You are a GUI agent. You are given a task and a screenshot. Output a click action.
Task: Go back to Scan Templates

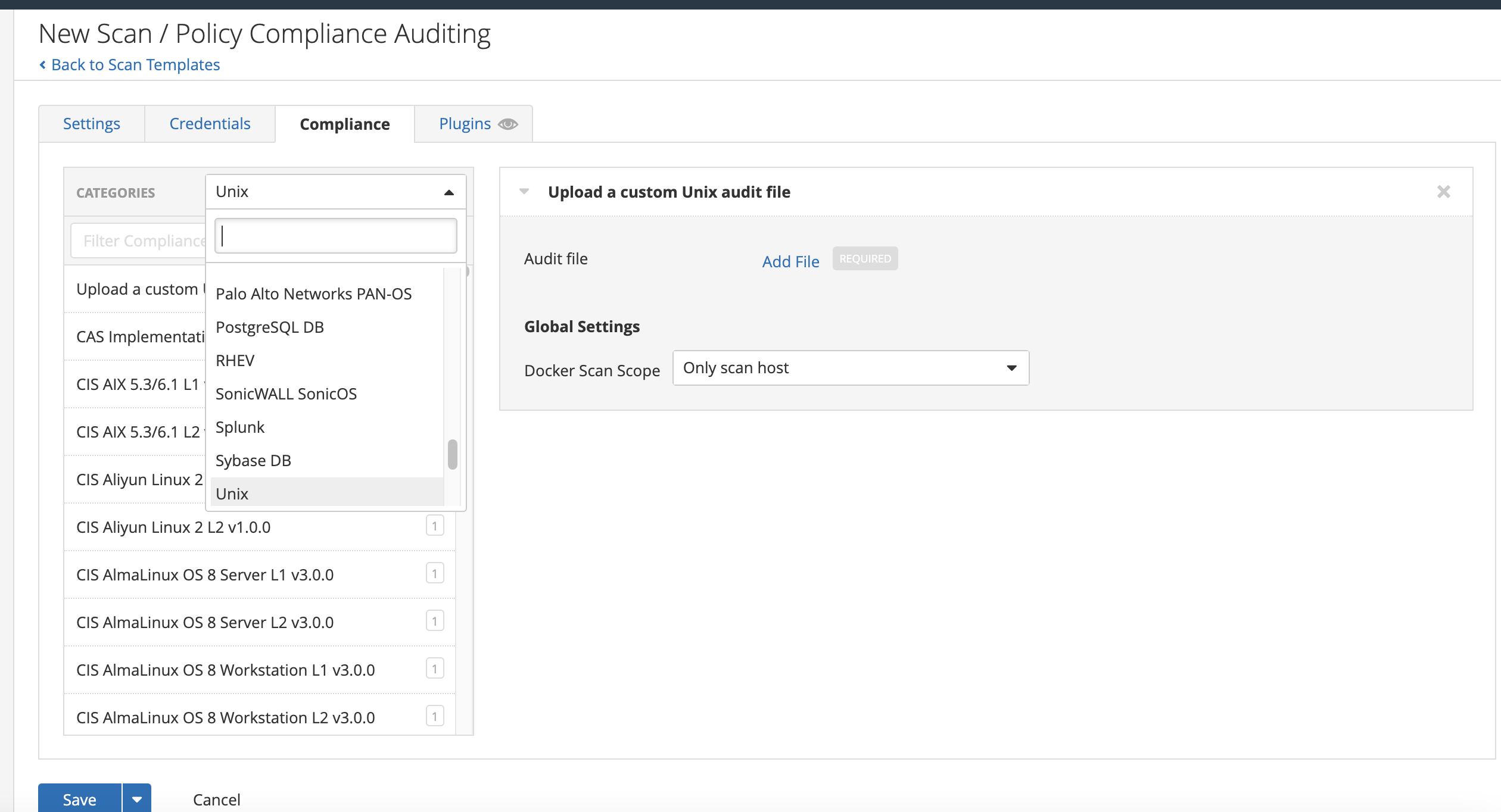[x=129, y=64]
